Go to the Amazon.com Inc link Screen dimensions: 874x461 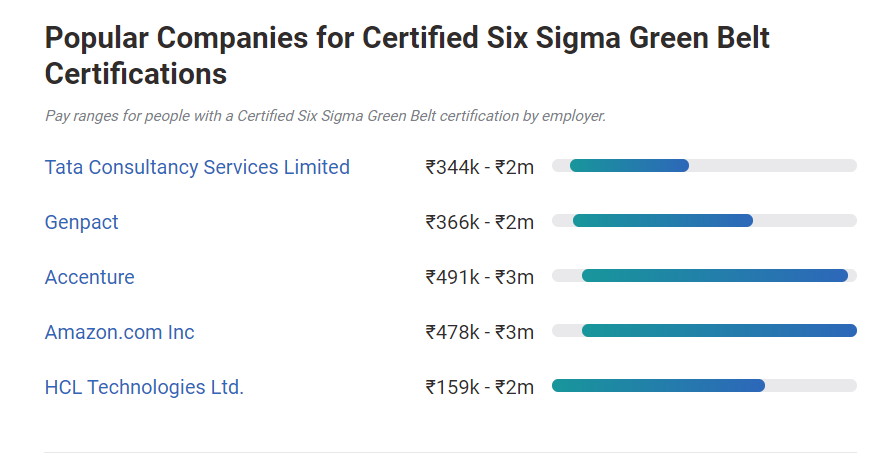click(119, 332)
